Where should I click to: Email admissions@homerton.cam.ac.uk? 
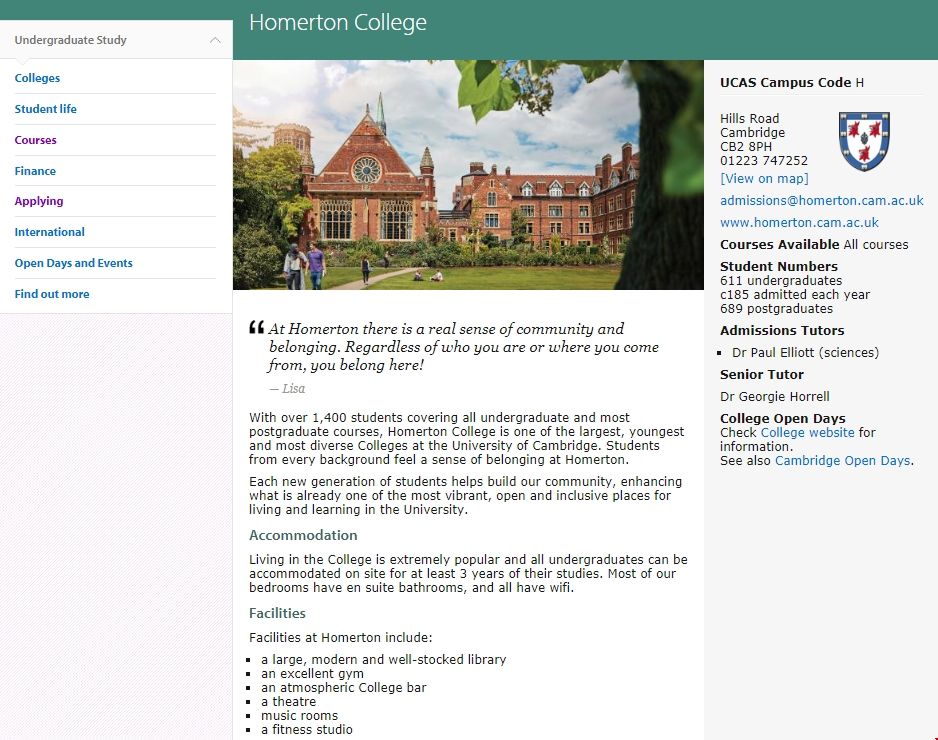coord(821,201)
